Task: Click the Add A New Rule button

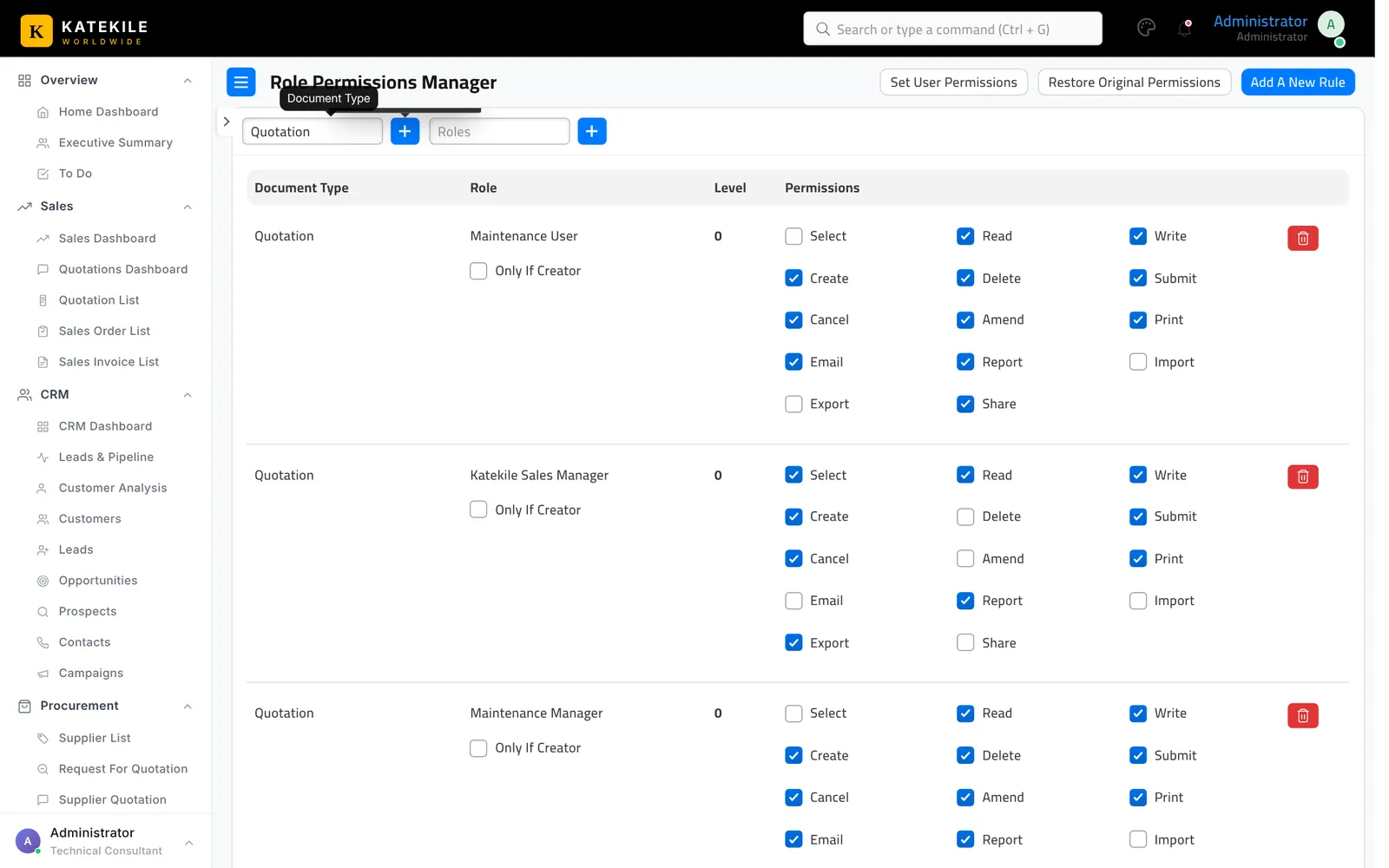Action: 1297,82
